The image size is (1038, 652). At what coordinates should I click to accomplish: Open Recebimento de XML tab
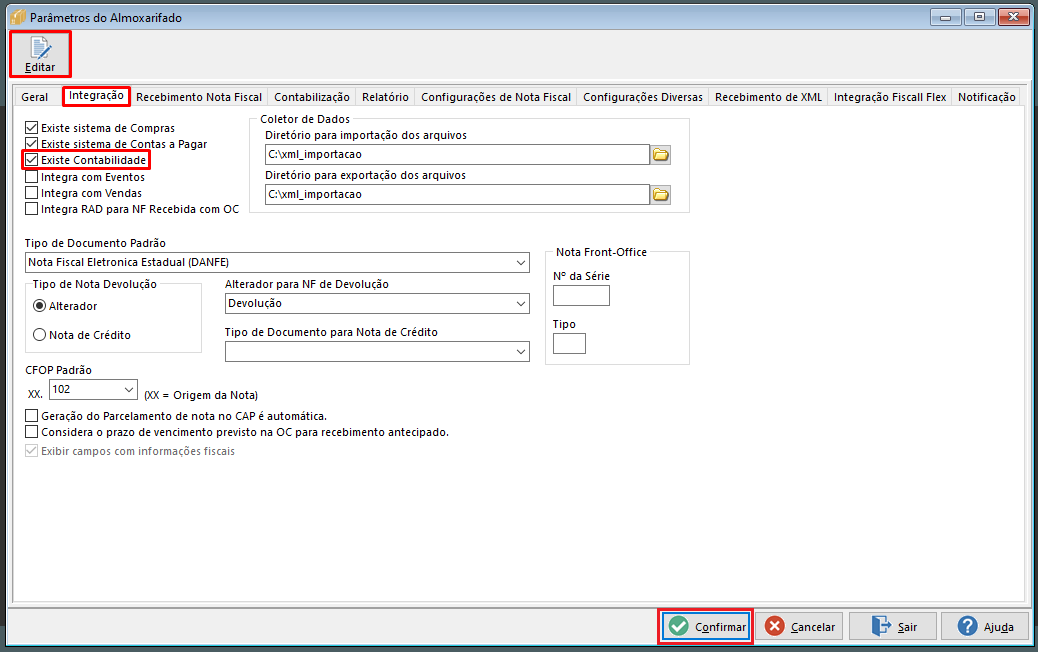pos(769,97)
